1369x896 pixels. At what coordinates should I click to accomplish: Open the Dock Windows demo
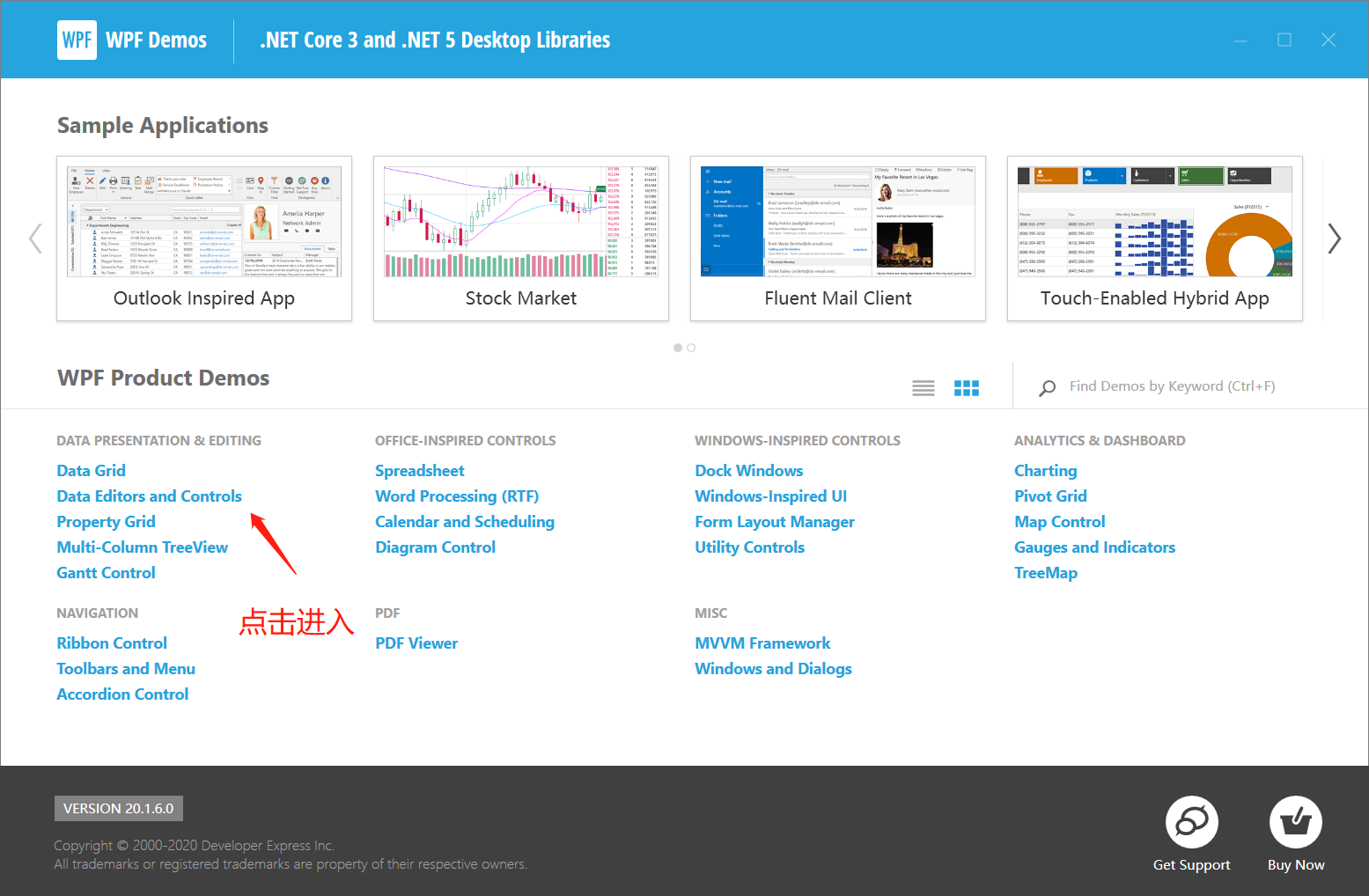pos(749,471)
